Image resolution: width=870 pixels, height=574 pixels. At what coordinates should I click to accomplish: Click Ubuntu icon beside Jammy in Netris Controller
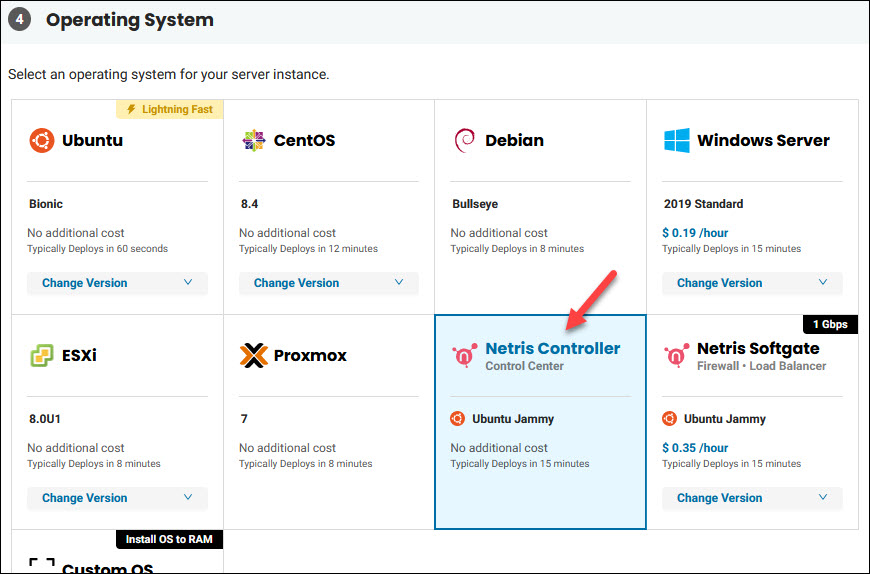pos(458,419)
